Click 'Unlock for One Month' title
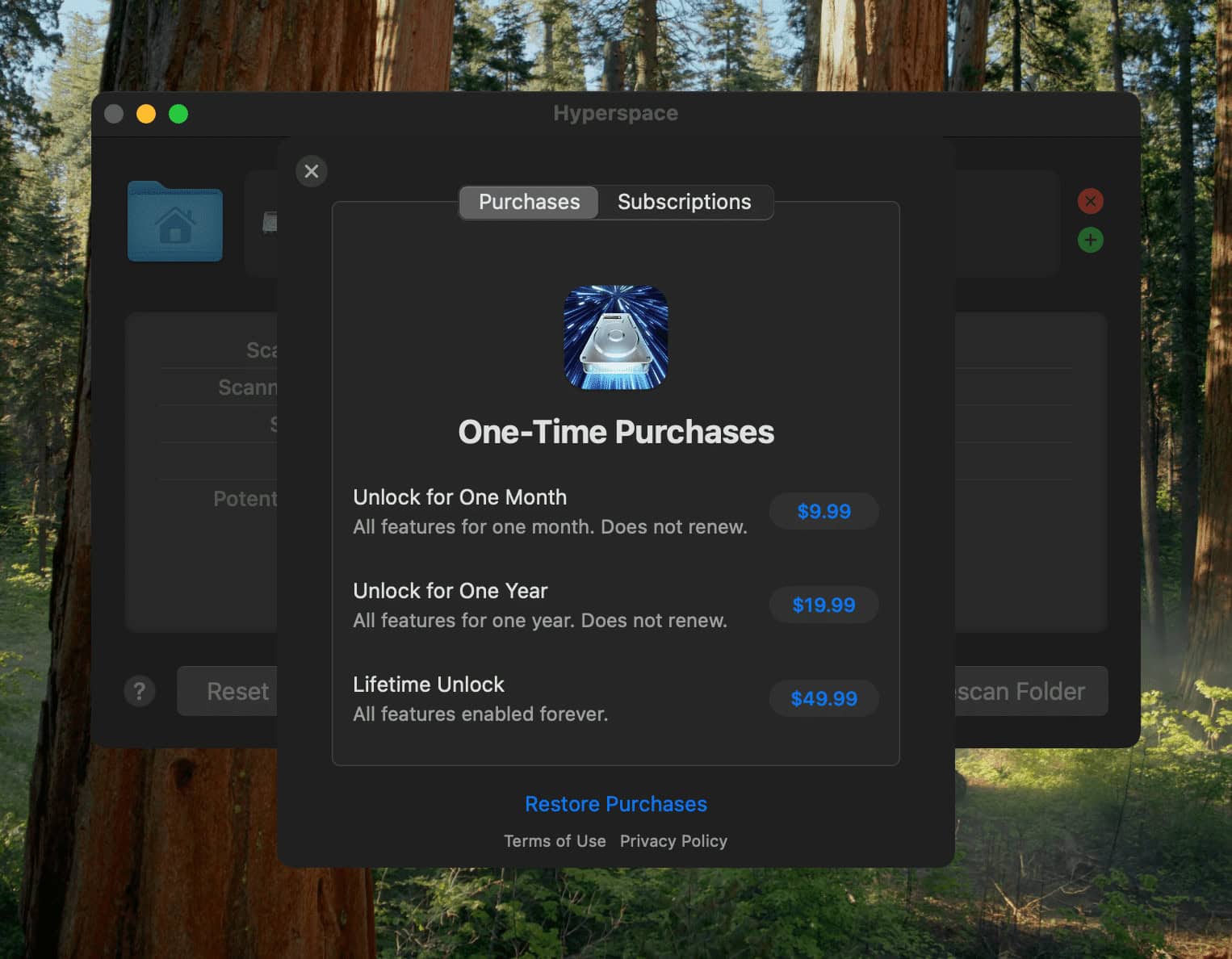This screenshot has height=959, width=1232. pyautogui.click(x=459, y=497)
